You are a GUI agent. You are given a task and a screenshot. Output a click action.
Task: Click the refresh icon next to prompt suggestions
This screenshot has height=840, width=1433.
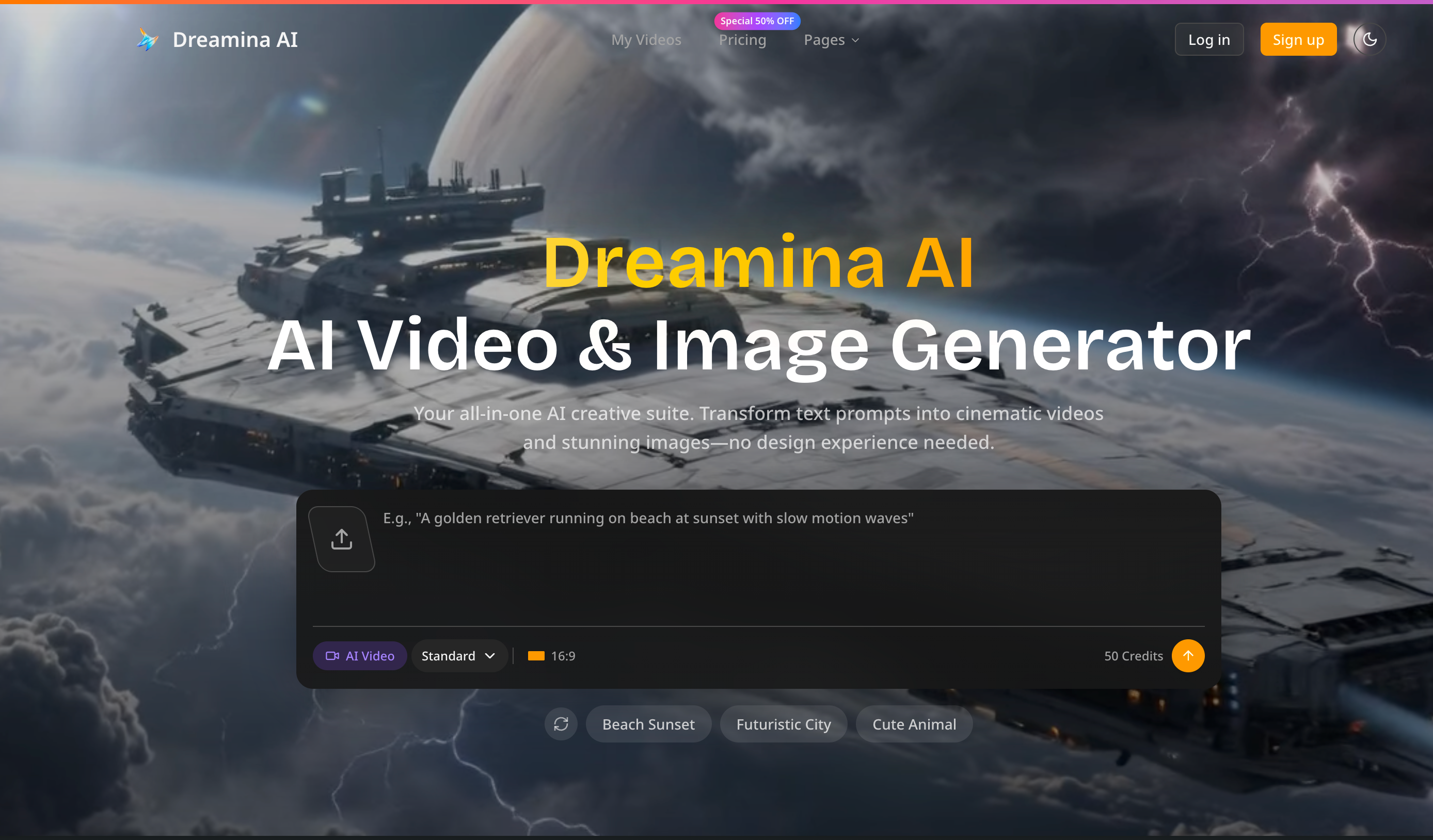click(561, 723)
